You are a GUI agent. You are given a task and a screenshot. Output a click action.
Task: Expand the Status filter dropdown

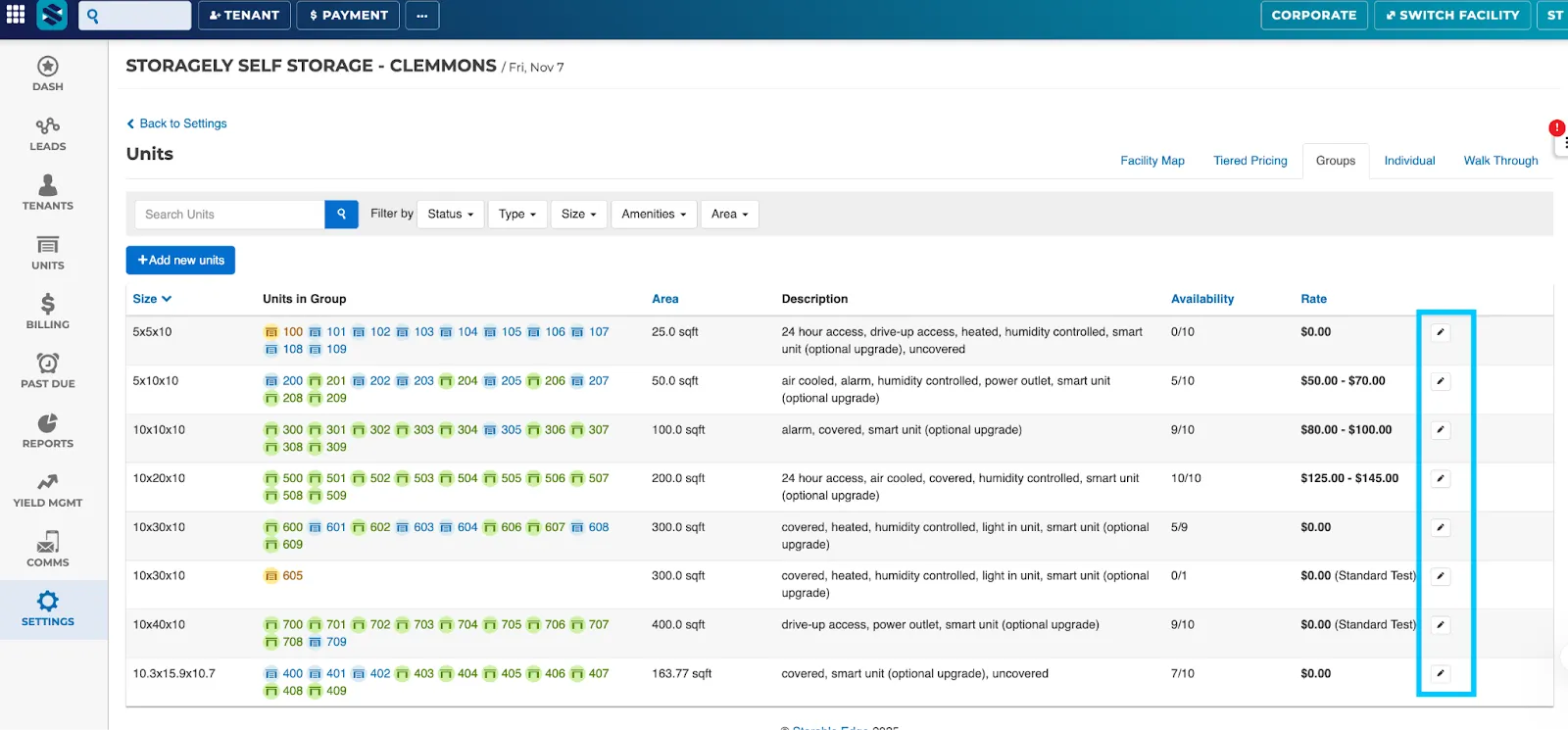451,214
